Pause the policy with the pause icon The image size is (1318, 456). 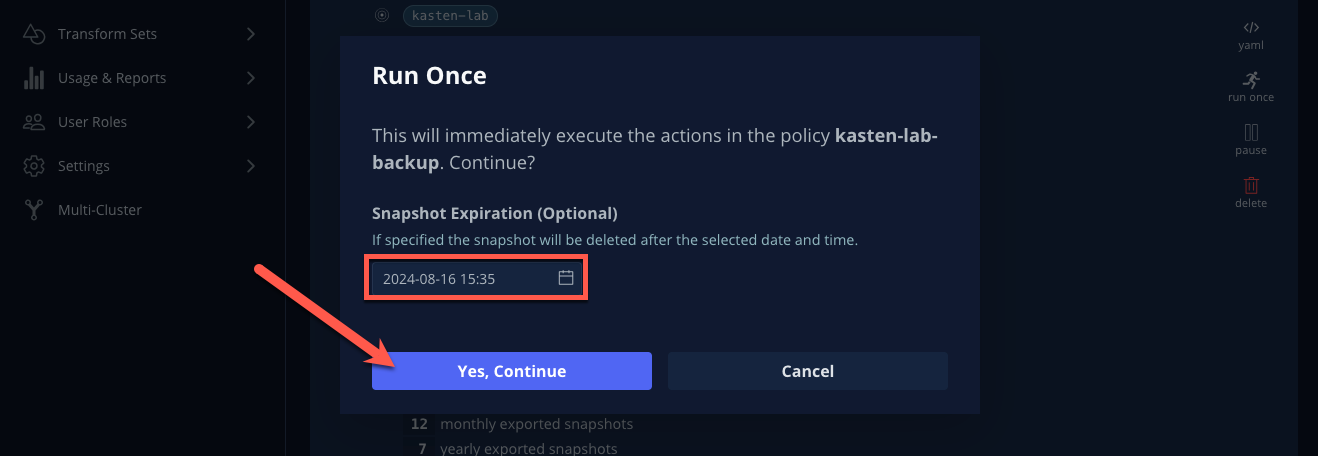1251,132
